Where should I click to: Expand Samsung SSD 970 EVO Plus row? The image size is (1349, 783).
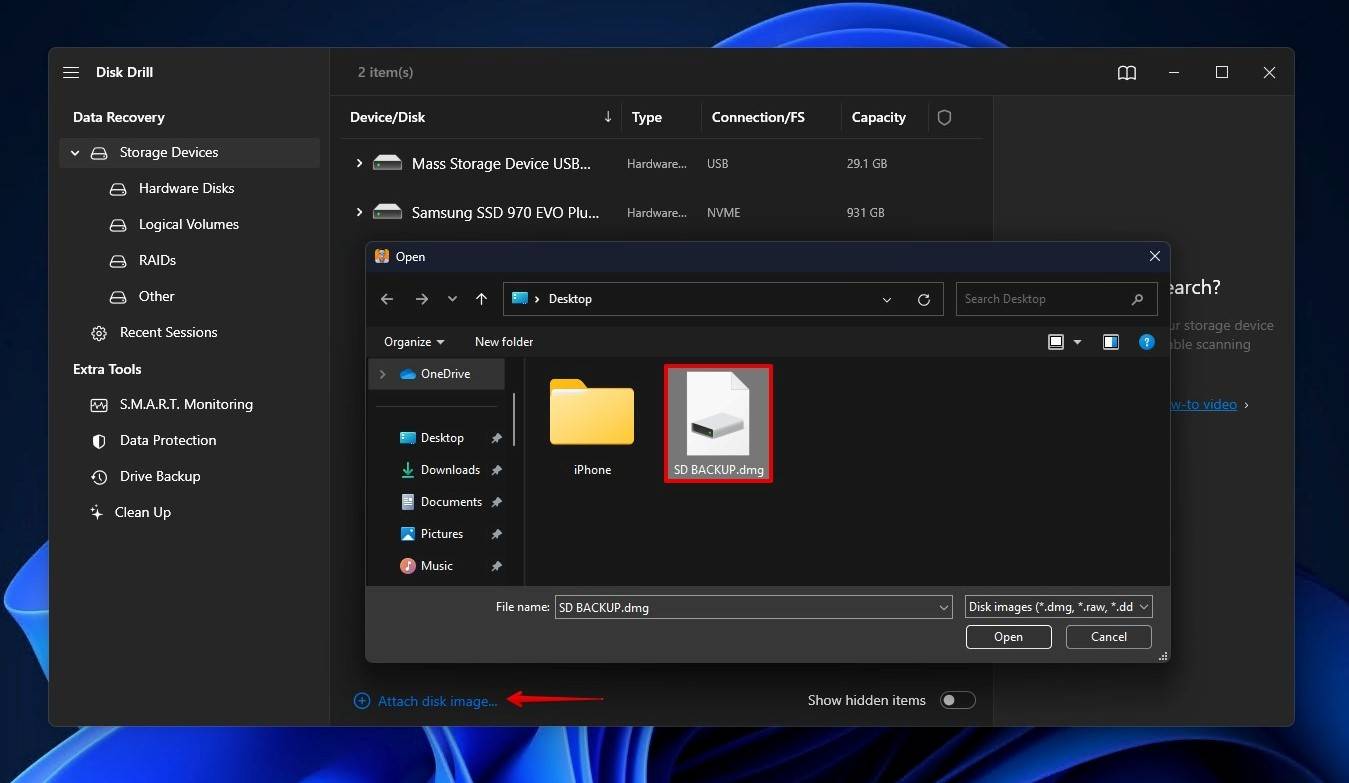pyautogui.click(x=359, y=212)
